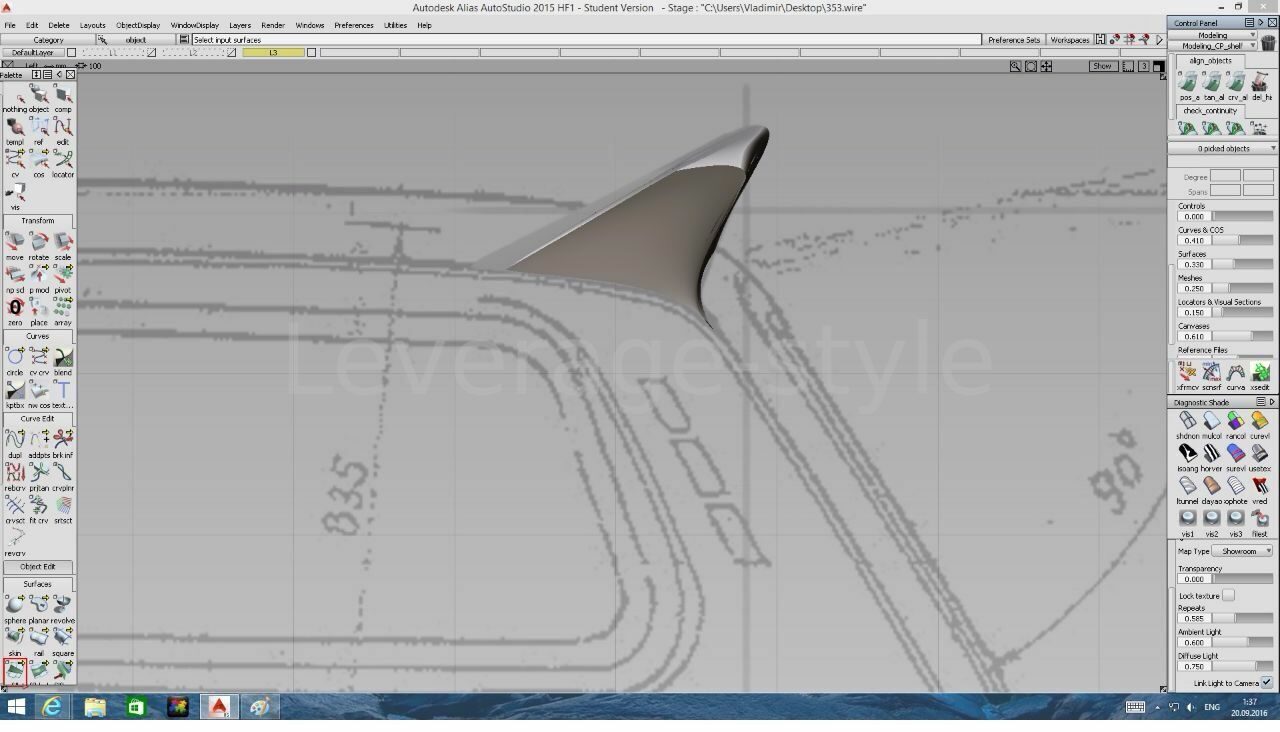
Task: Select the revolve surface tool
Action: point(63,606)
